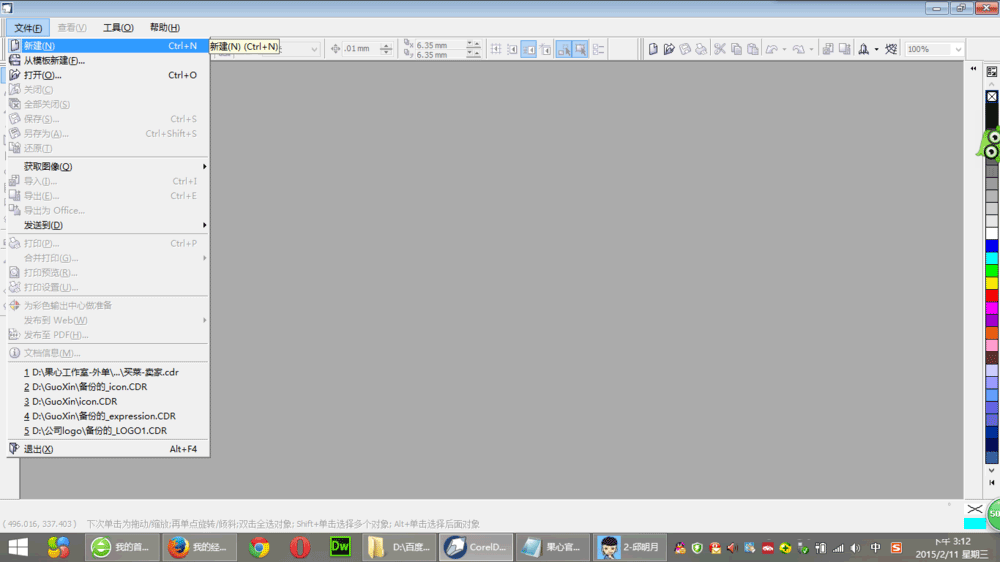This screenshot has height=562, width=1000.
Task: Pick the yellow swatch in the palette
Action: click(x=992, y=283)
